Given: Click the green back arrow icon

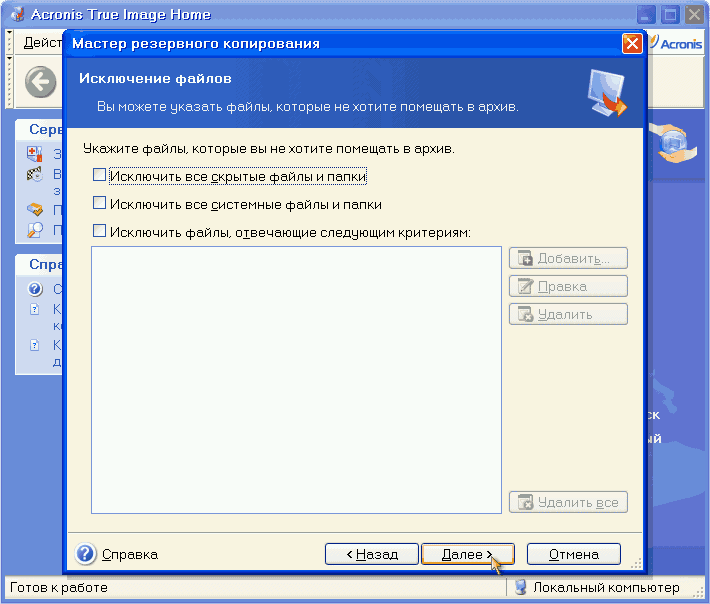Looking at the screenshot, I should (41, 82).
